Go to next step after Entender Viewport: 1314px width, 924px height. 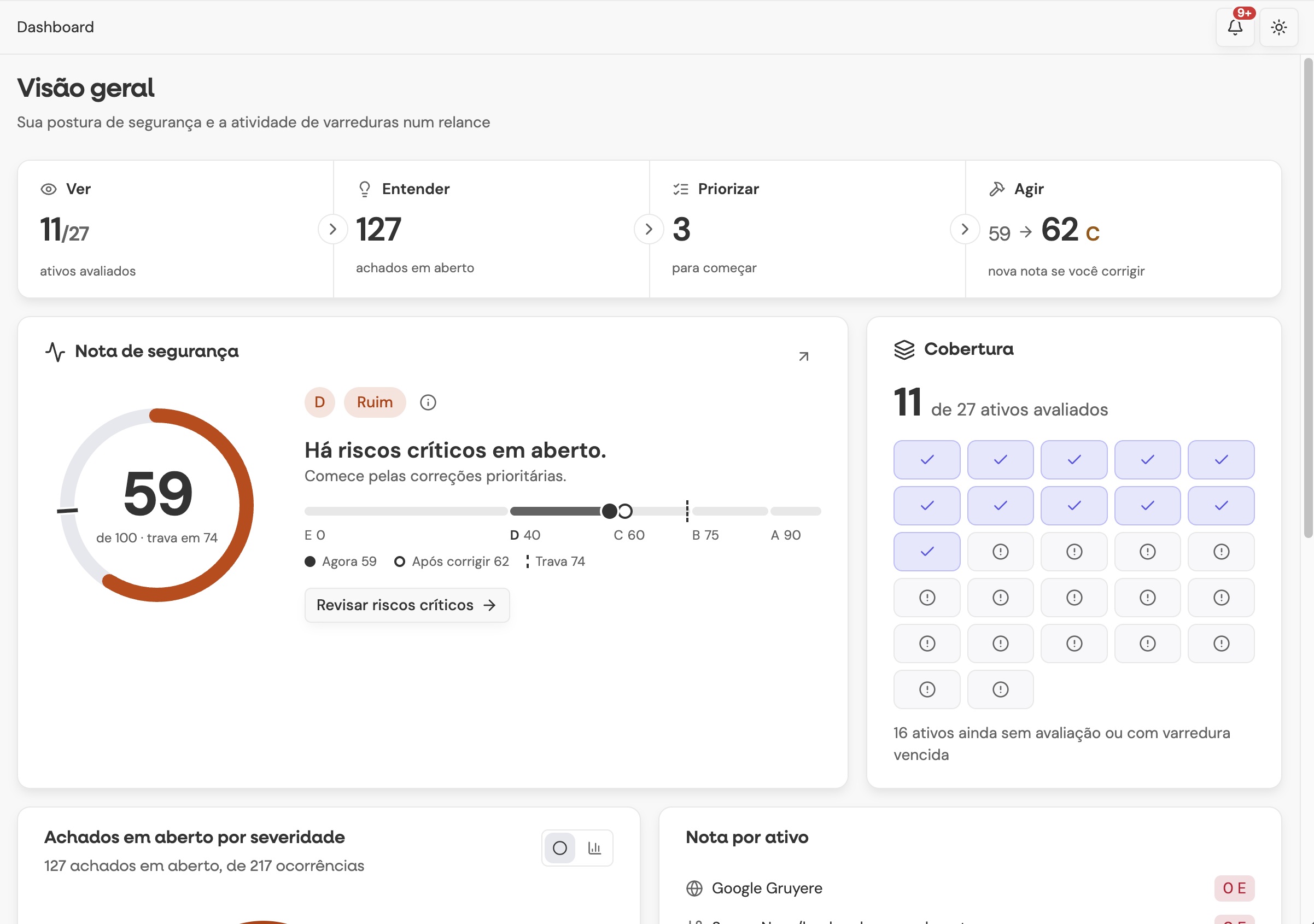coord(649,229)
